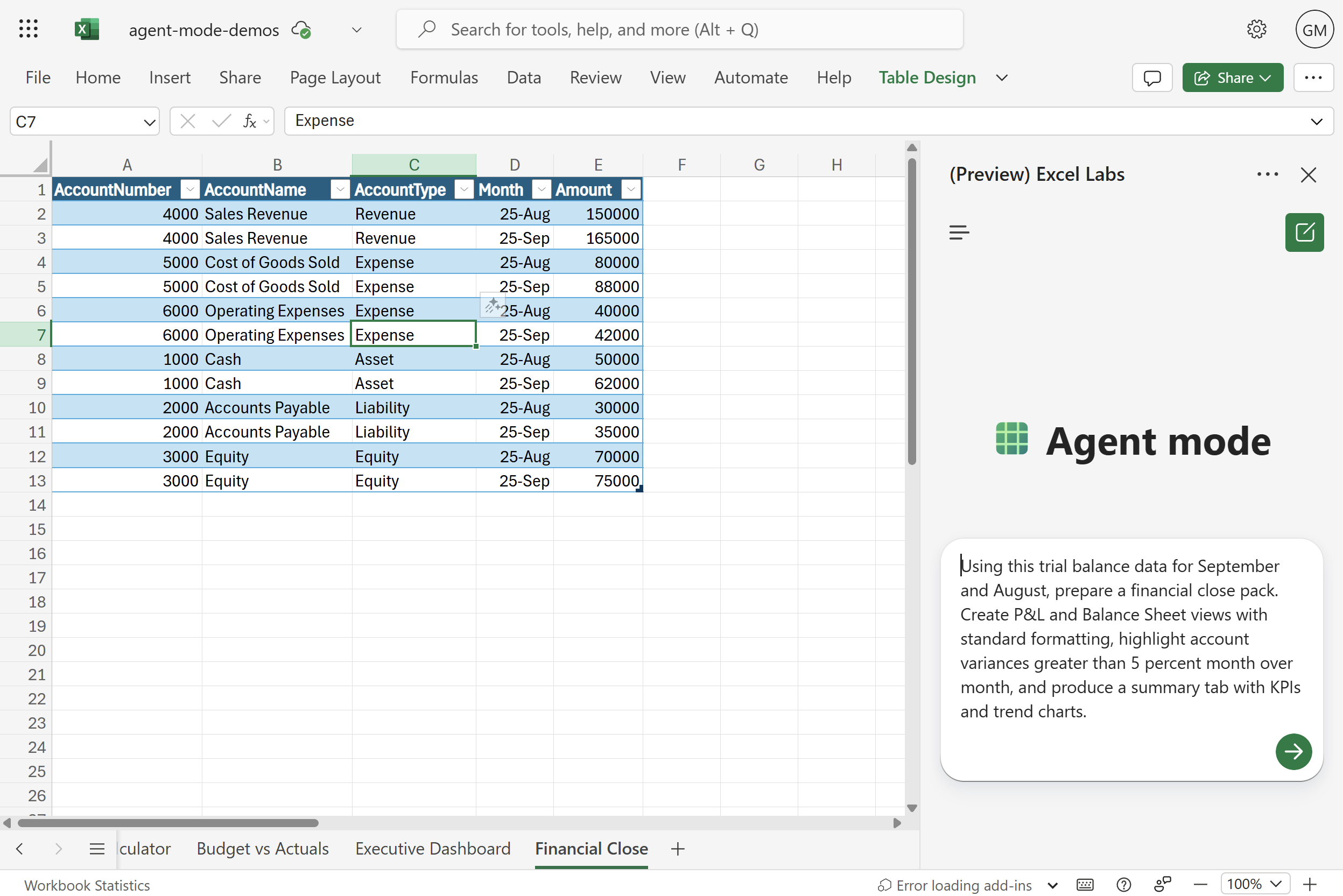Click the insert function fx icon
Image resolution: width=1343 pixels, height=896 pixels.
coord(249,121)
